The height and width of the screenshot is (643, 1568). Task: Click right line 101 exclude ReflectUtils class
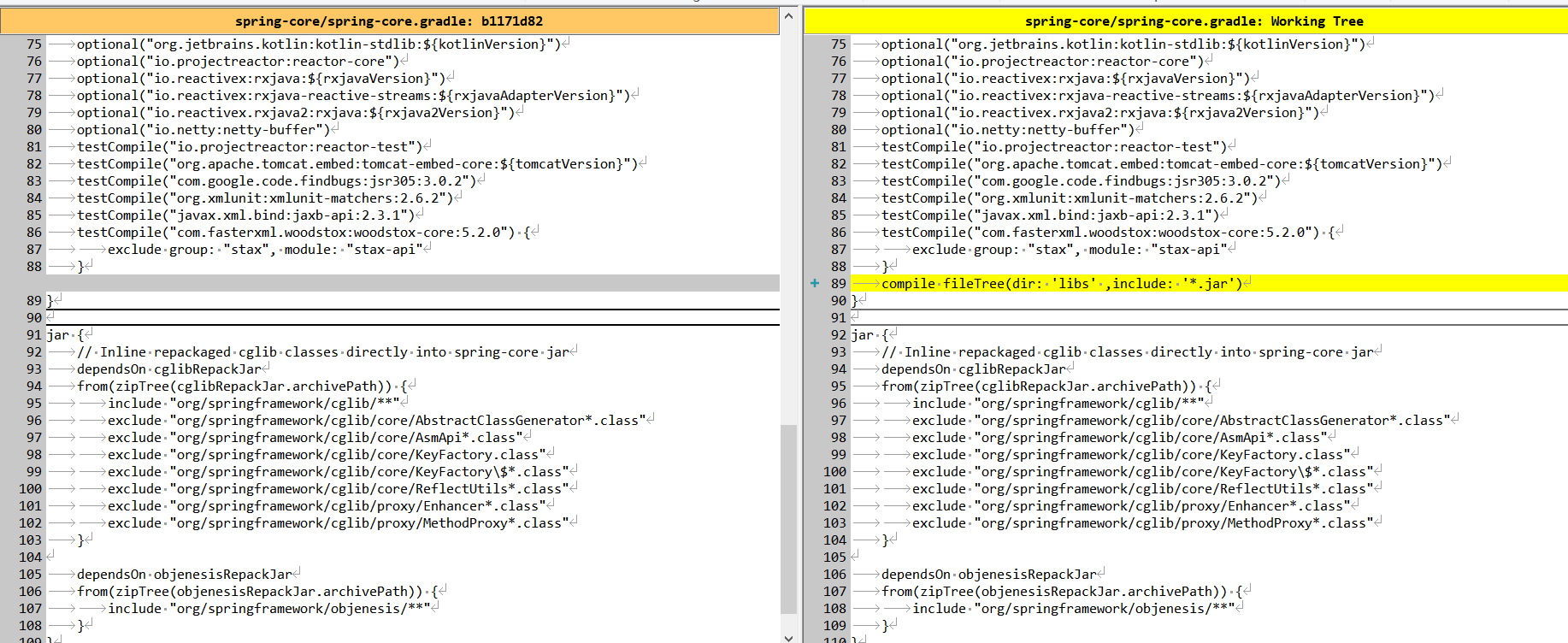(x=1143, y=489)
